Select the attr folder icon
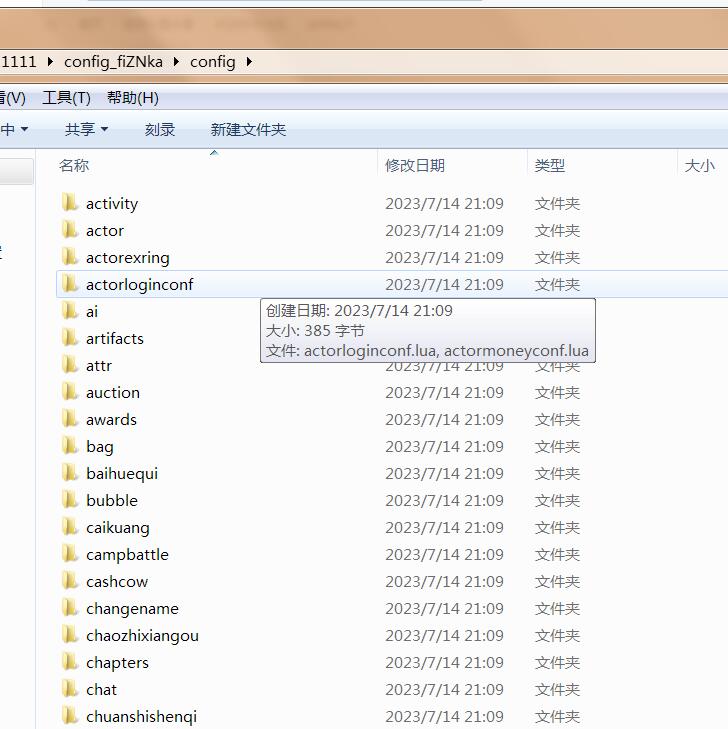This screenshot has height=729, width=728. (70, 365)
